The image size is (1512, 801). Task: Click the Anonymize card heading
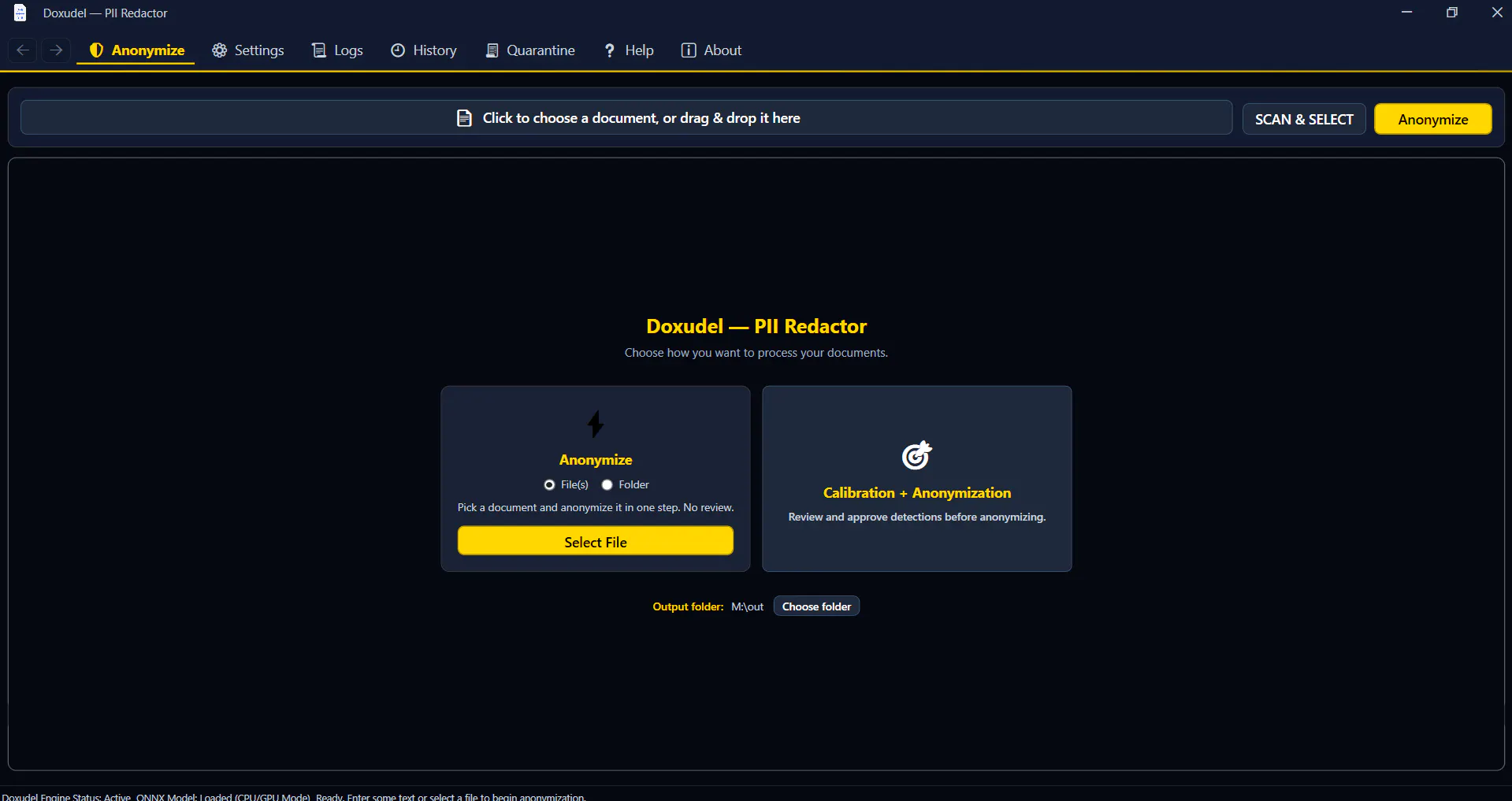pos(596,460)
